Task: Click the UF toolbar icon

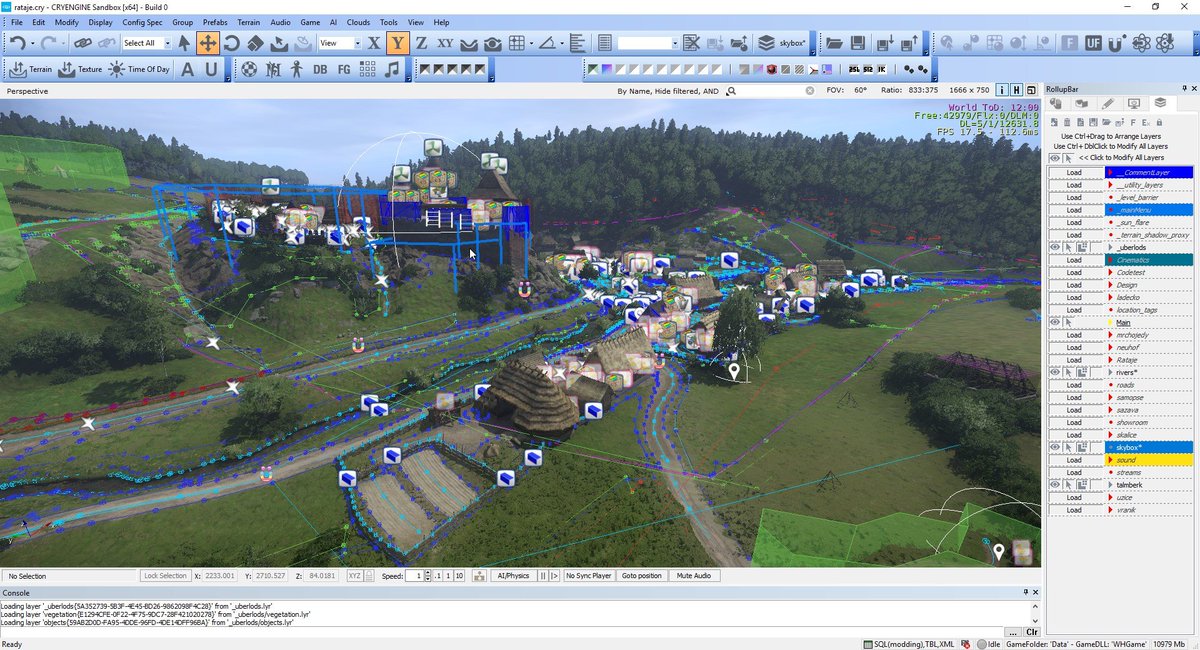Action: click(x=1093, y=43)
